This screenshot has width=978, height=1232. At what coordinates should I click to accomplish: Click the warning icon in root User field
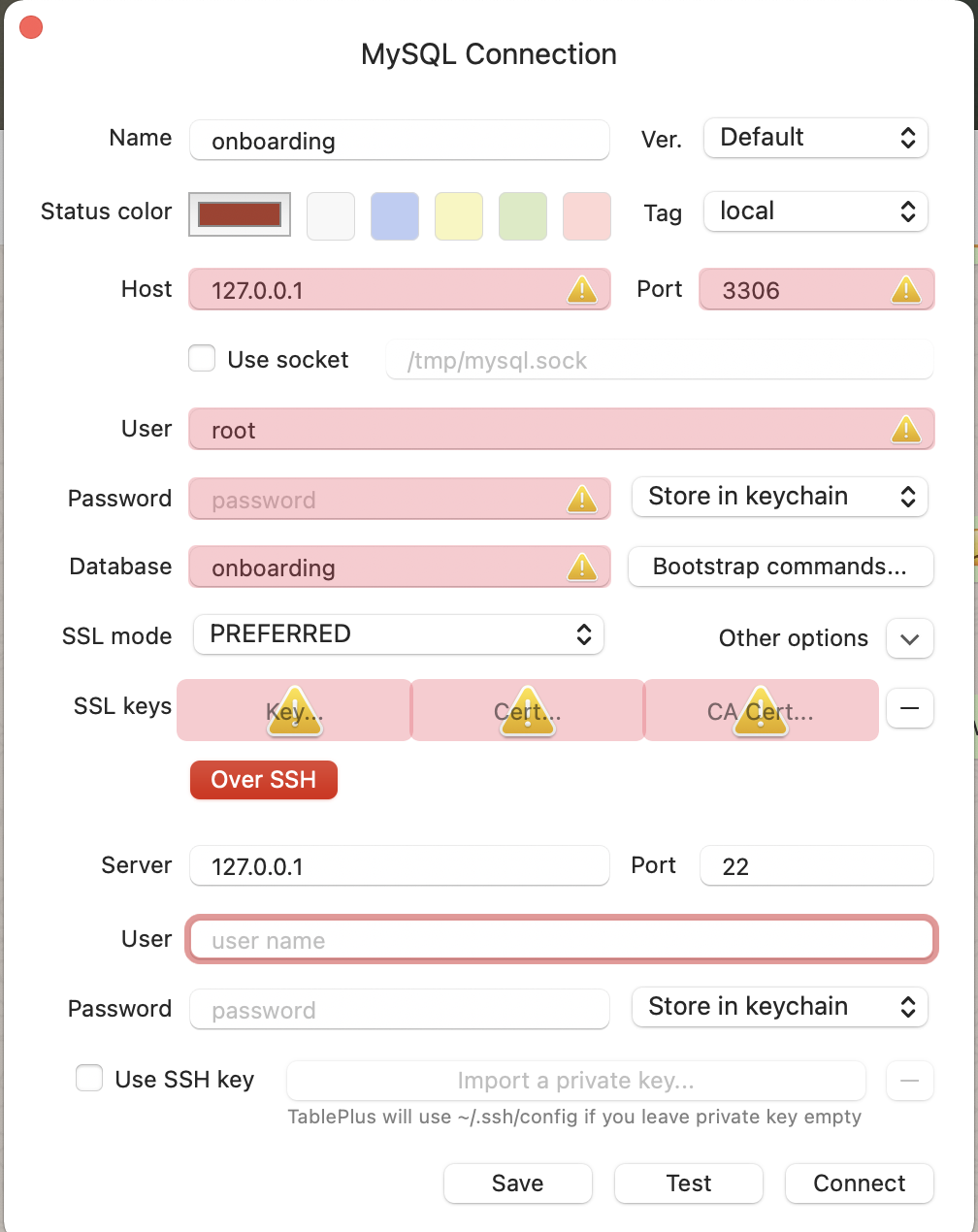coord(906,429)
